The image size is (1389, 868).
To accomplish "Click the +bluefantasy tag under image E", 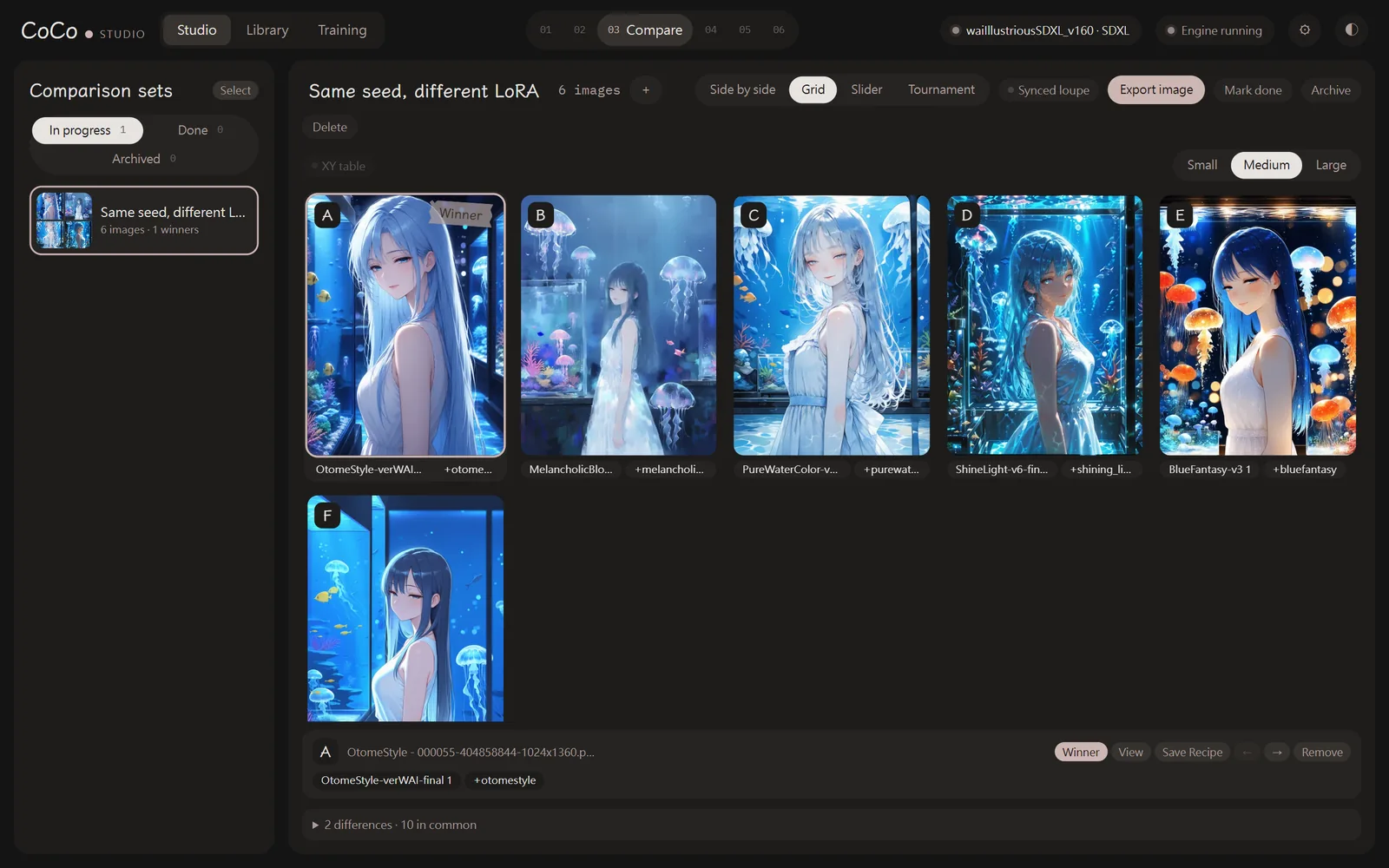I will [x=1305, y=469].
